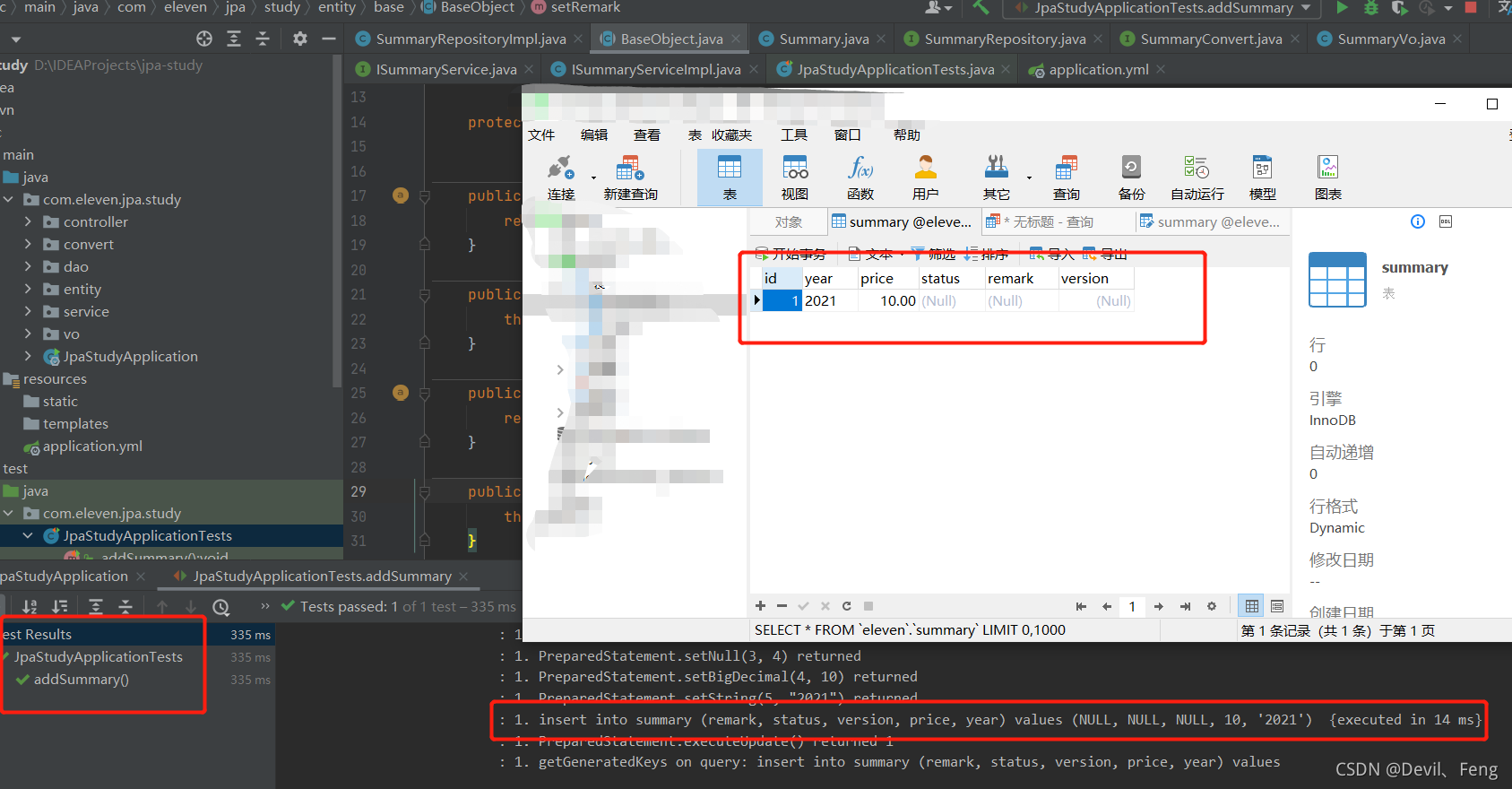Click the page number input field
The width and height of the screenshot is (1512, 789).
coord(1132,607)
